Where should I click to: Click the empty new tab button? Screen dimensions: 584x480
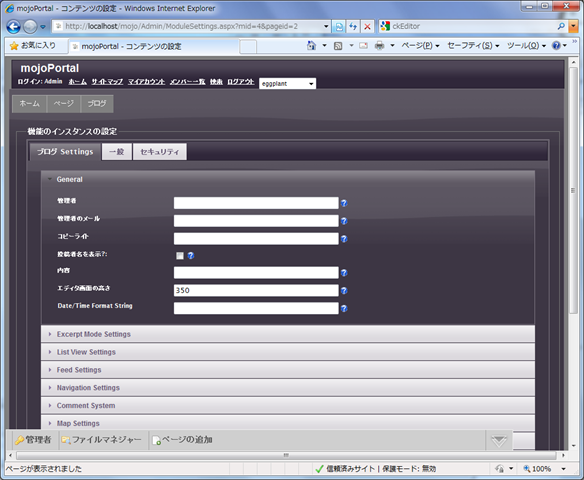(x=248, y=47)
